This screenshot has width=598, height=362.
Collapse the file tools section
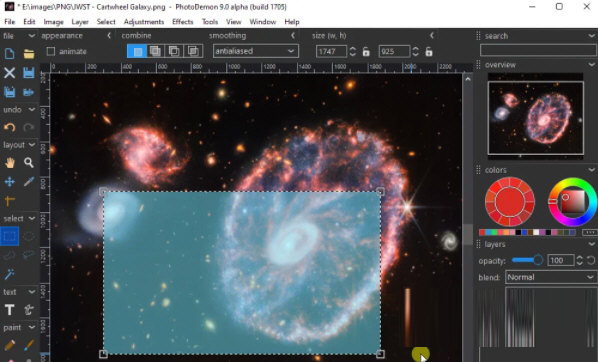click(x=32, y=35)
